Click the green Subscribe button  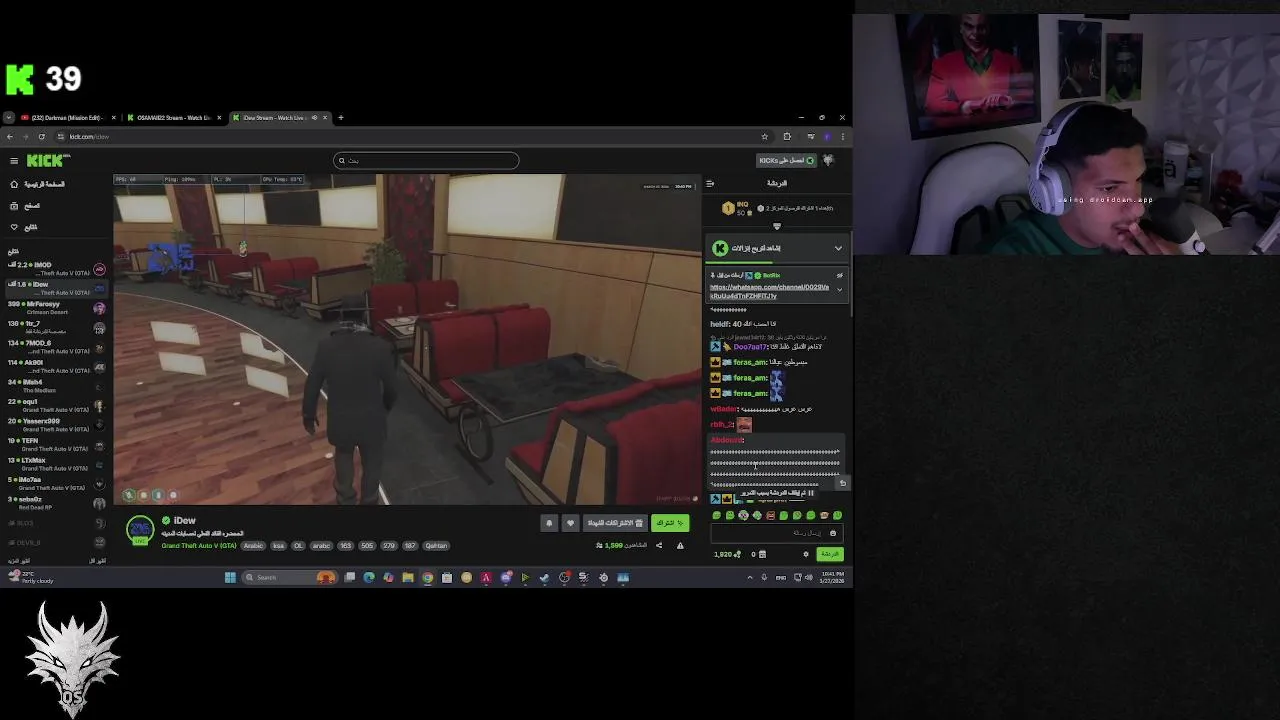pyautogui.click(x=669, y=523)
